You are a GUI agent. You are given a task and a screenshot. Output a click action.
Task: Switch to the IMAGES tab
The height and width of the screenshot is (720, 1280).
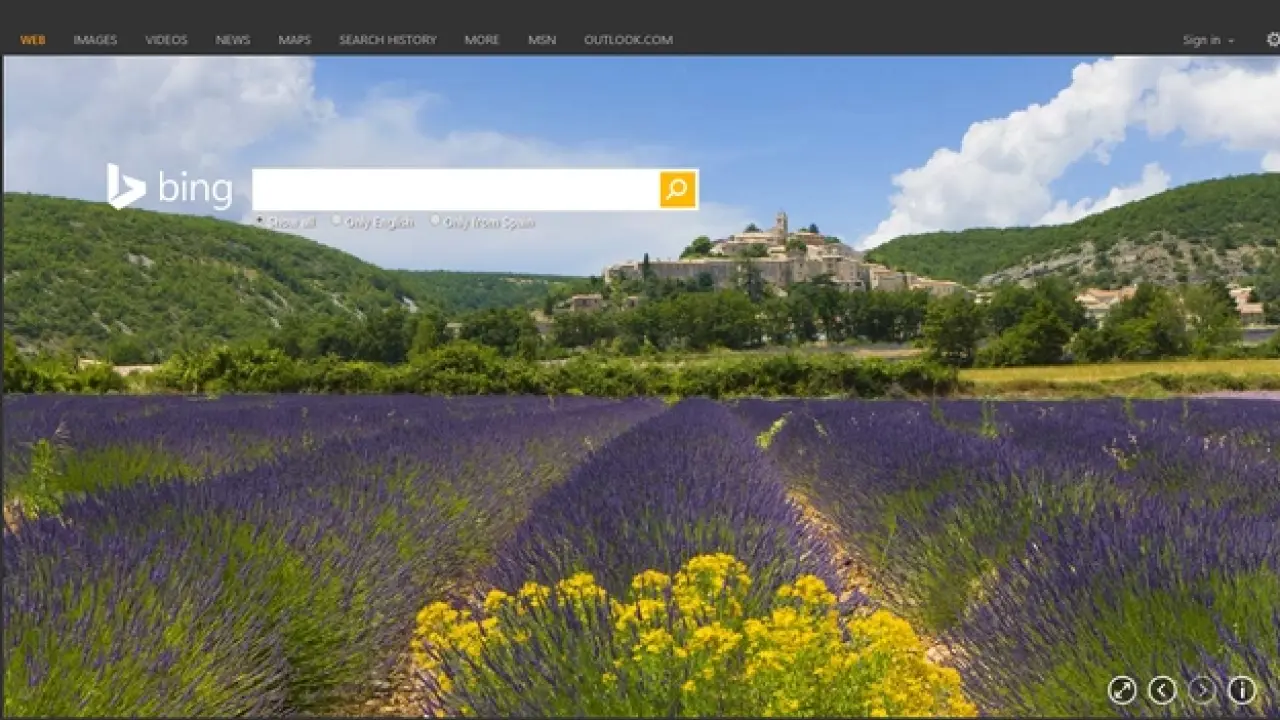click(x=95, y=40)
